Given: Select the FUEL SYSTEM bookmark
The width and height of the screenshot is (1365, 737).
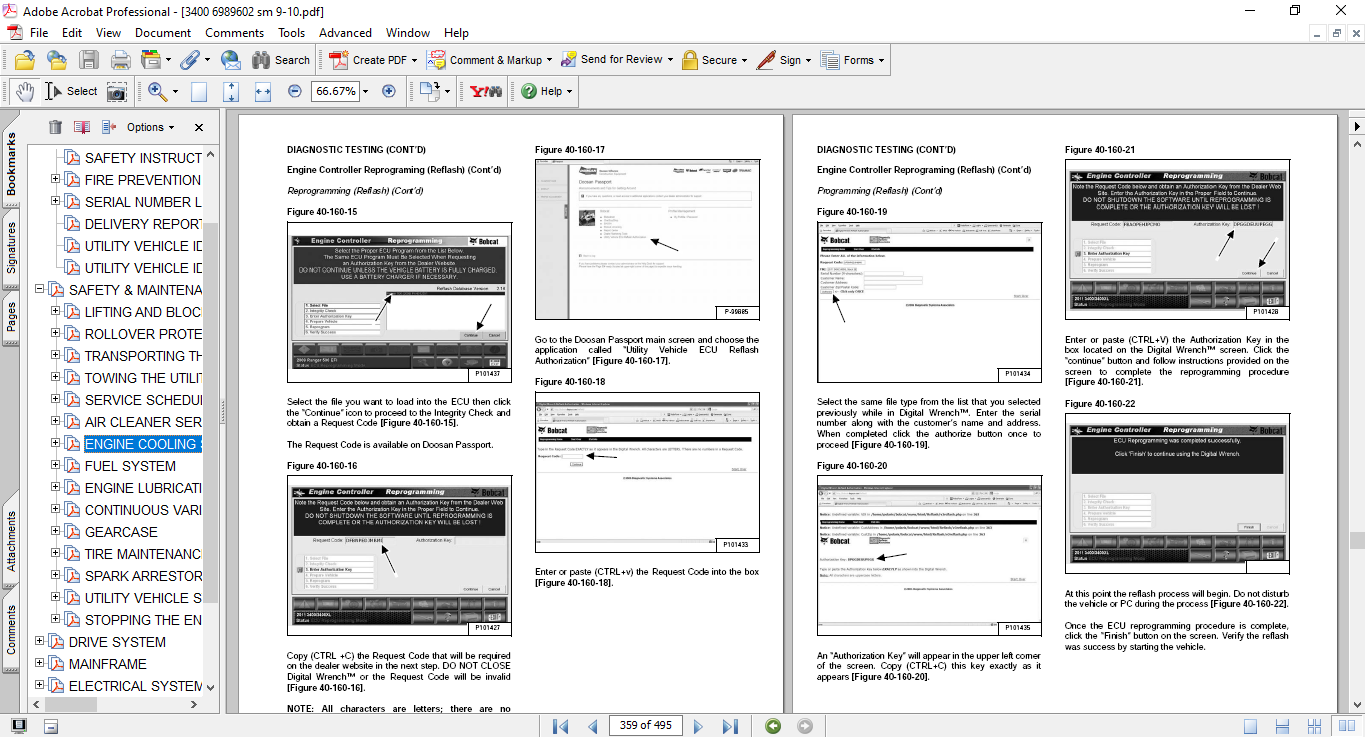Looking at the screenshot, I should [130, 466].
